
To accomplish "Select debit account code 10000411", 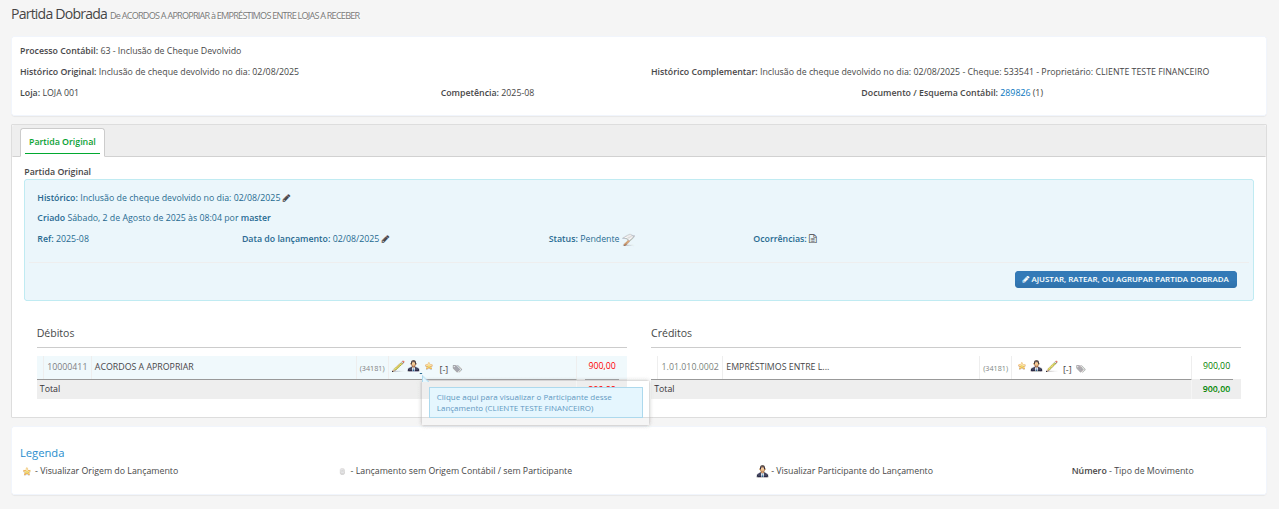I will click(x=67, y=367).
